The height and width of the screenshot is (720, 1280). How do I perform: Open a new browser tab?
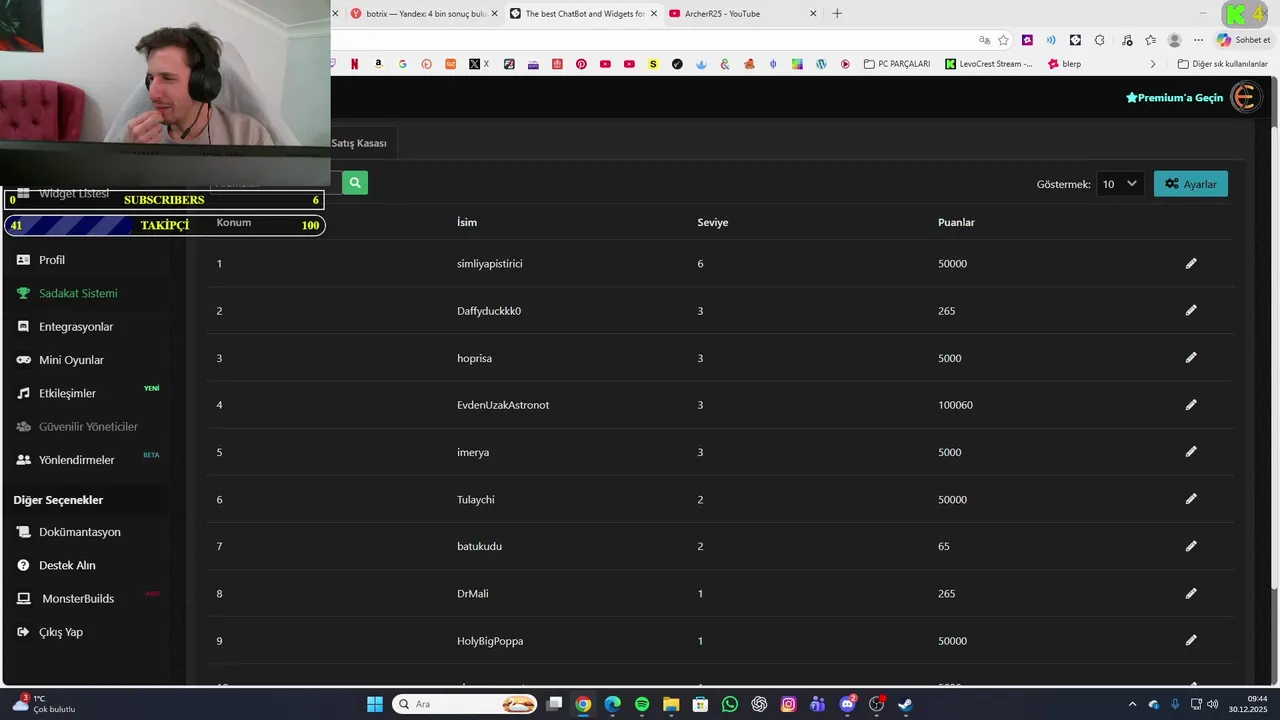click(837, 14)
